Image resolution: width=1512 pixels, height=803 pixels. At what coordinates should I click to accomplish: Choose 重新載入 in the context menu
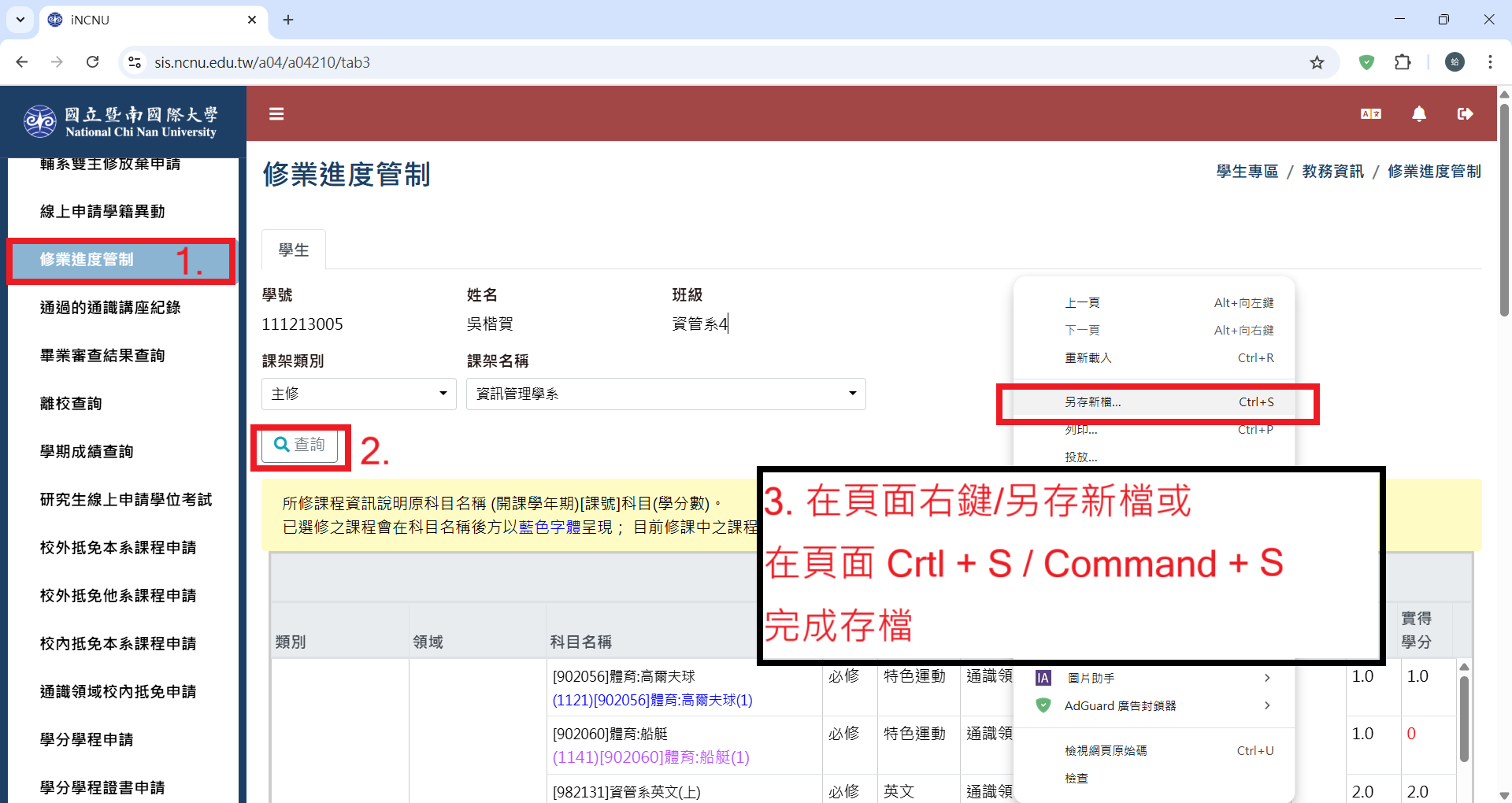1088,358
